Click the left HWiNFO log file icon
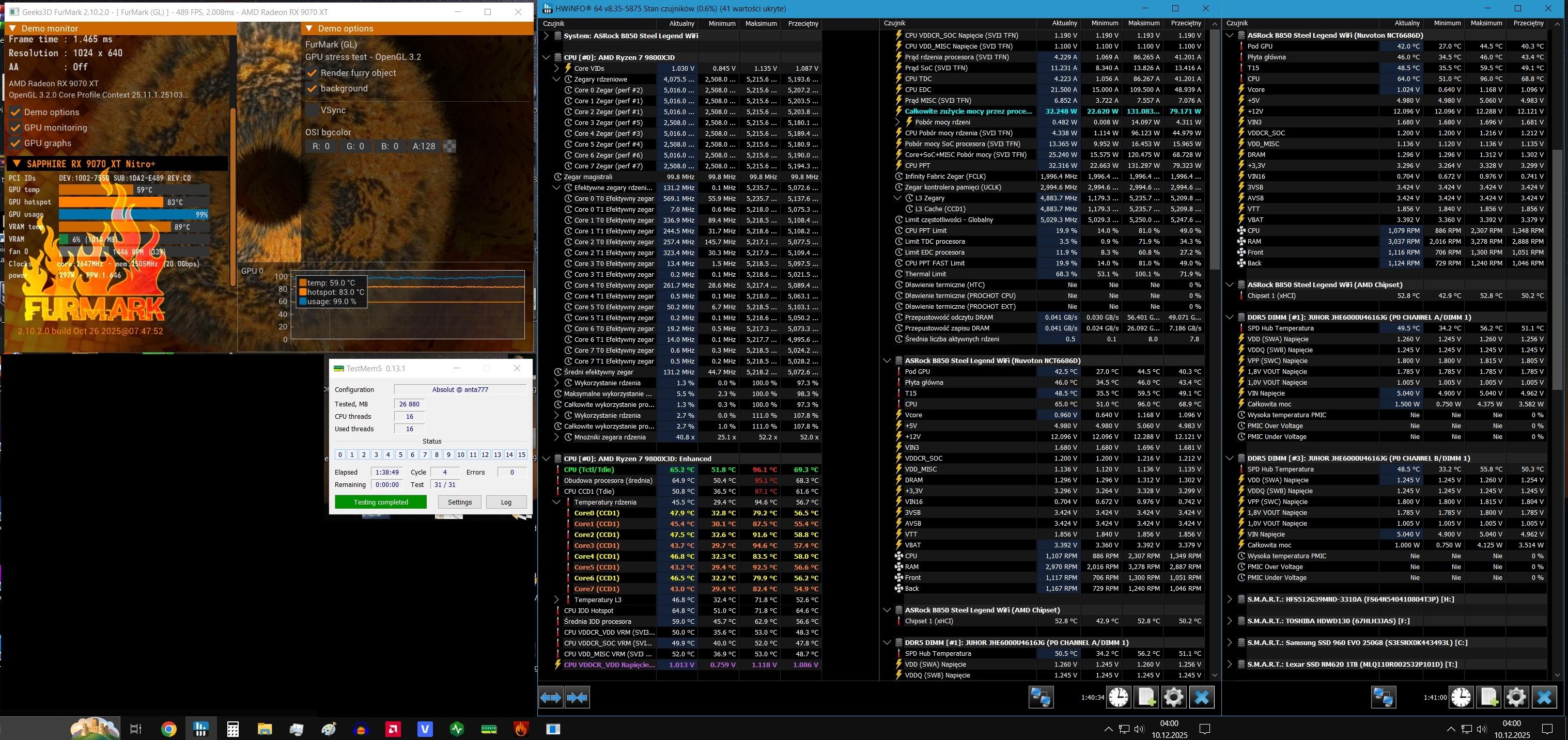The height and width of the screenshot is (740, 1568). tap(1145, 698)
